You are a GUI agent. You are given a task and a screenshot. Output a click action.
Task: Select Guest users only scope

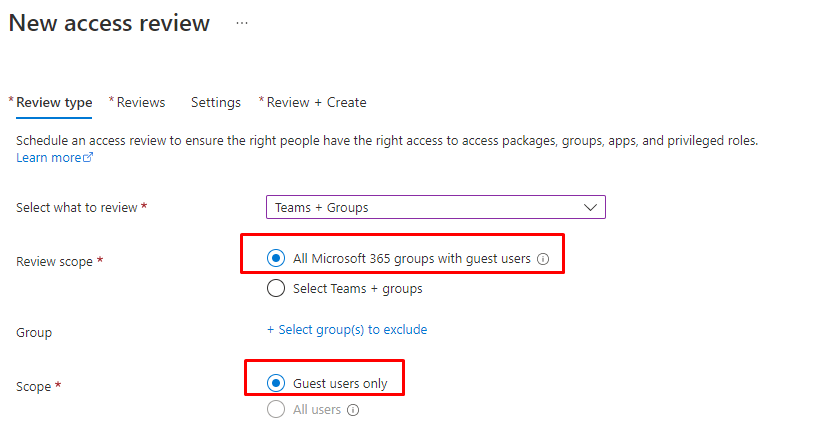tap(276, 383)
